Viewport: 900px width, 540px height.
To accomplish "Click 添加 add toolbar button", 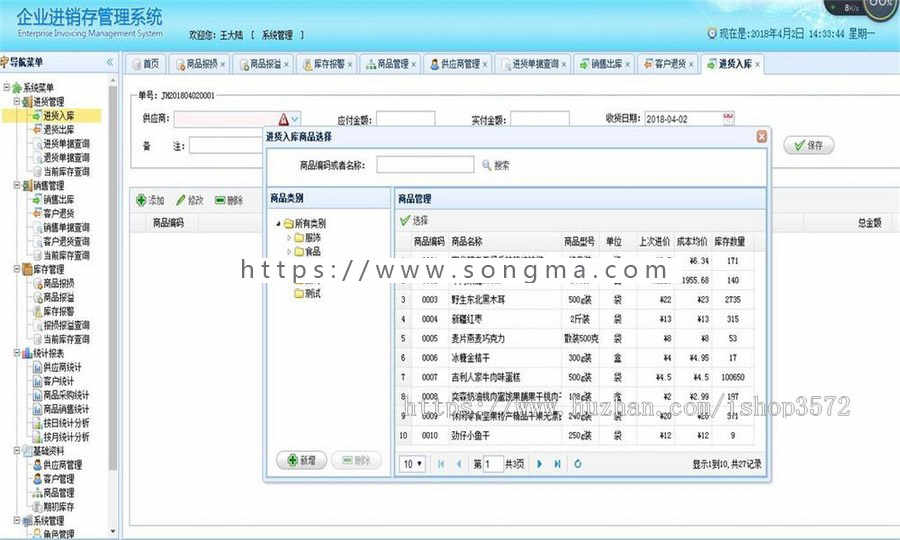I will (150, 200).
